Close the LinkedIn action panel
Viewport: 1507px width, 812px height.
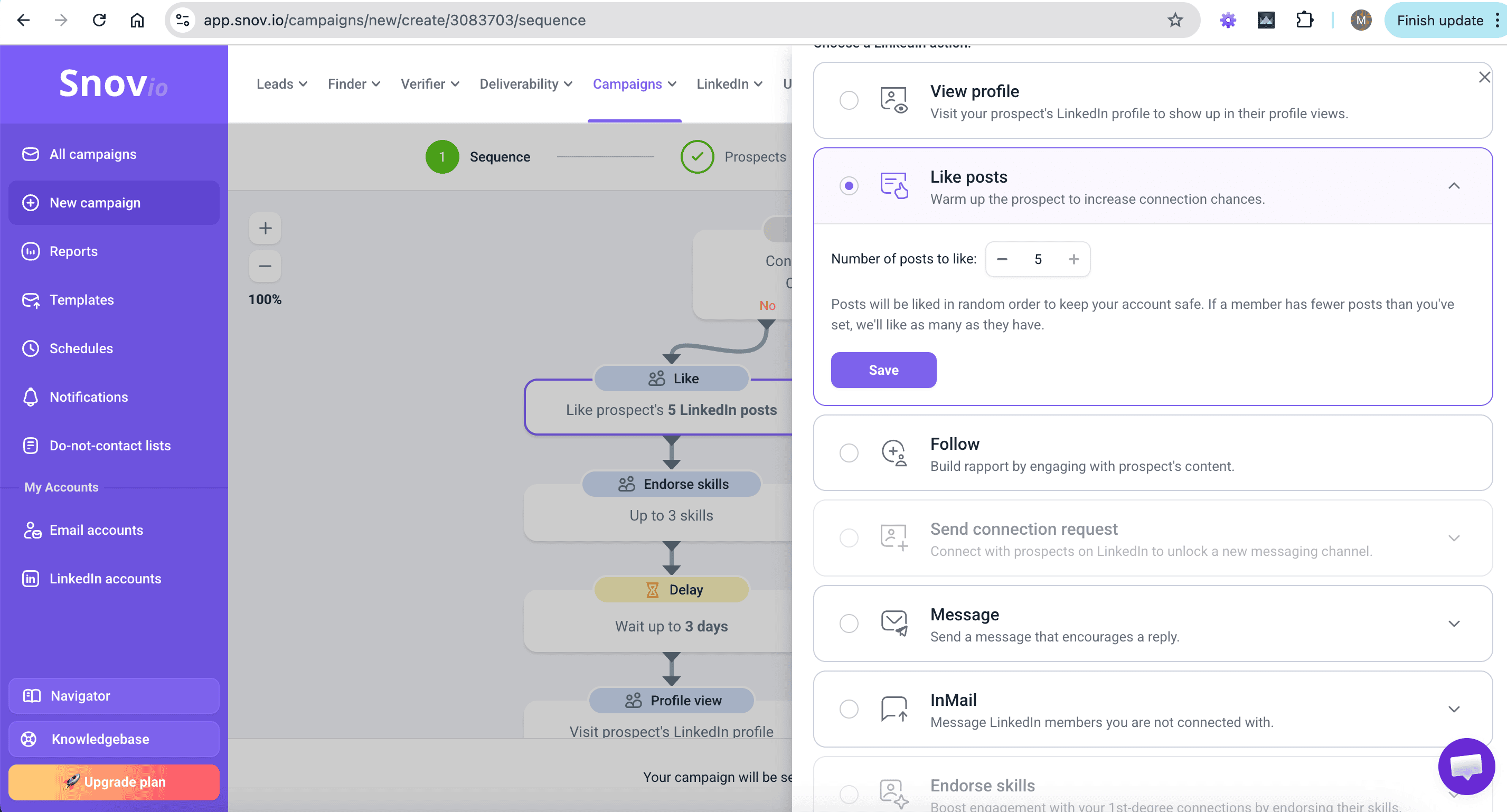(x=1484, y=77)
